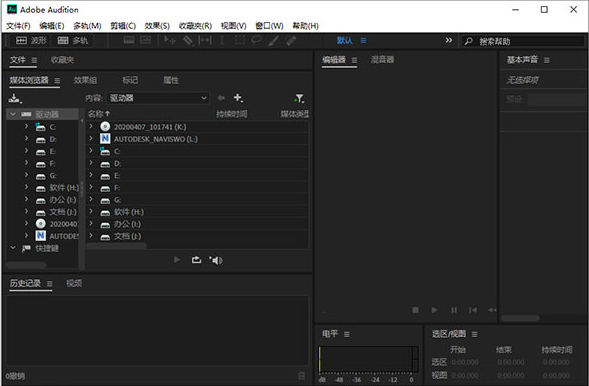The height and width of the screenshot is (386, 589).
Task: Open 文件 panel options menu
Action: pos(34,60)
